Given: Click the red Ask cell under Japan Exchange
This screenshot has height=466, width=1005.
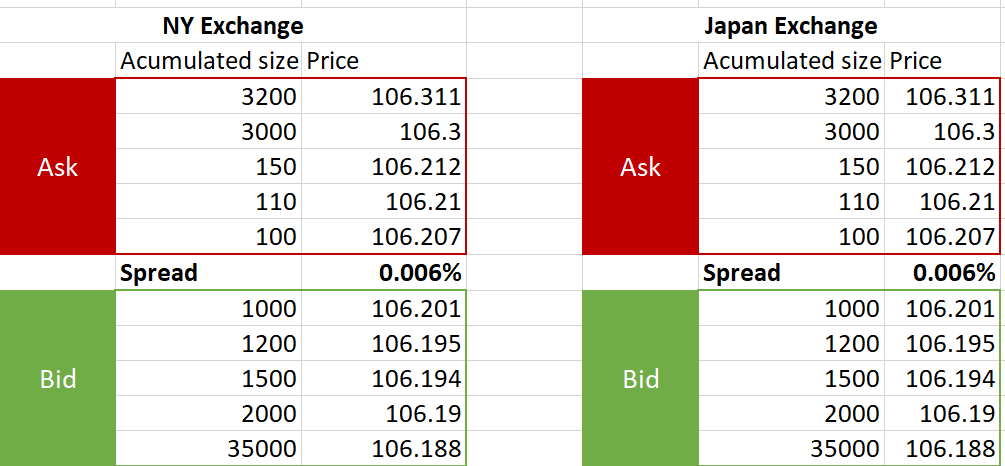Looking at the screenshot, I should (x=640, y=167).
